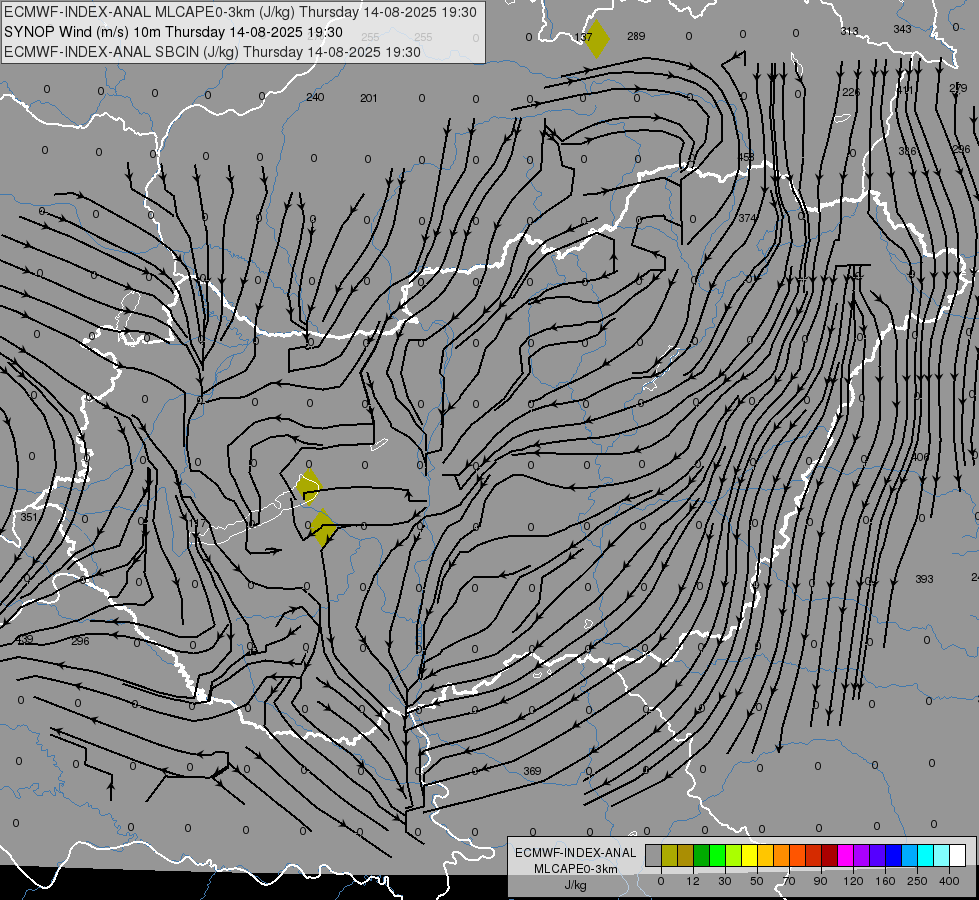Click the map value 411
Viewport: 979px width, 900px height.
(905, 91)
